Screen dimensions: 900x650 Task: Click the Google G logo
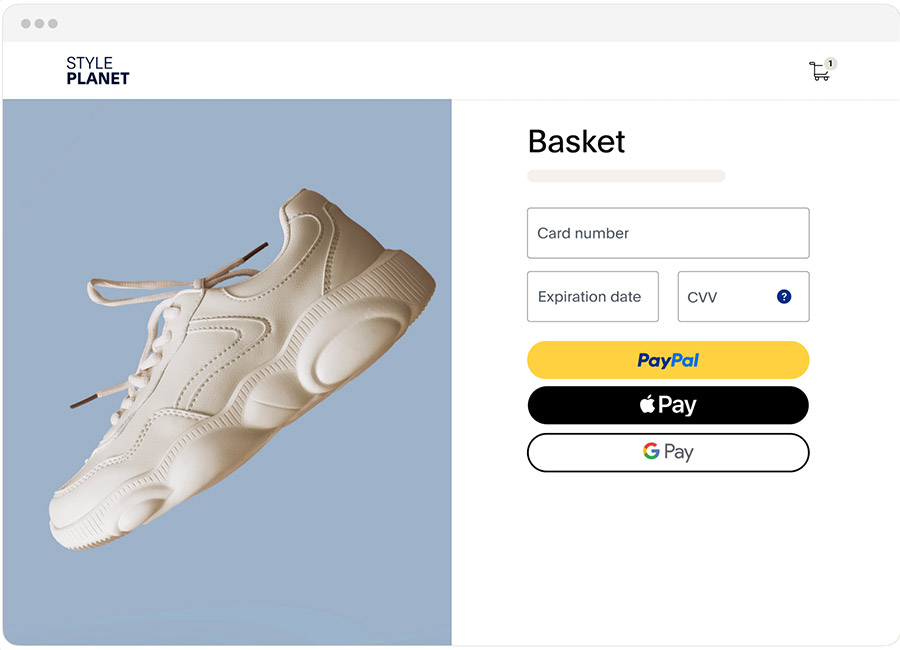(x=651, y=452)
